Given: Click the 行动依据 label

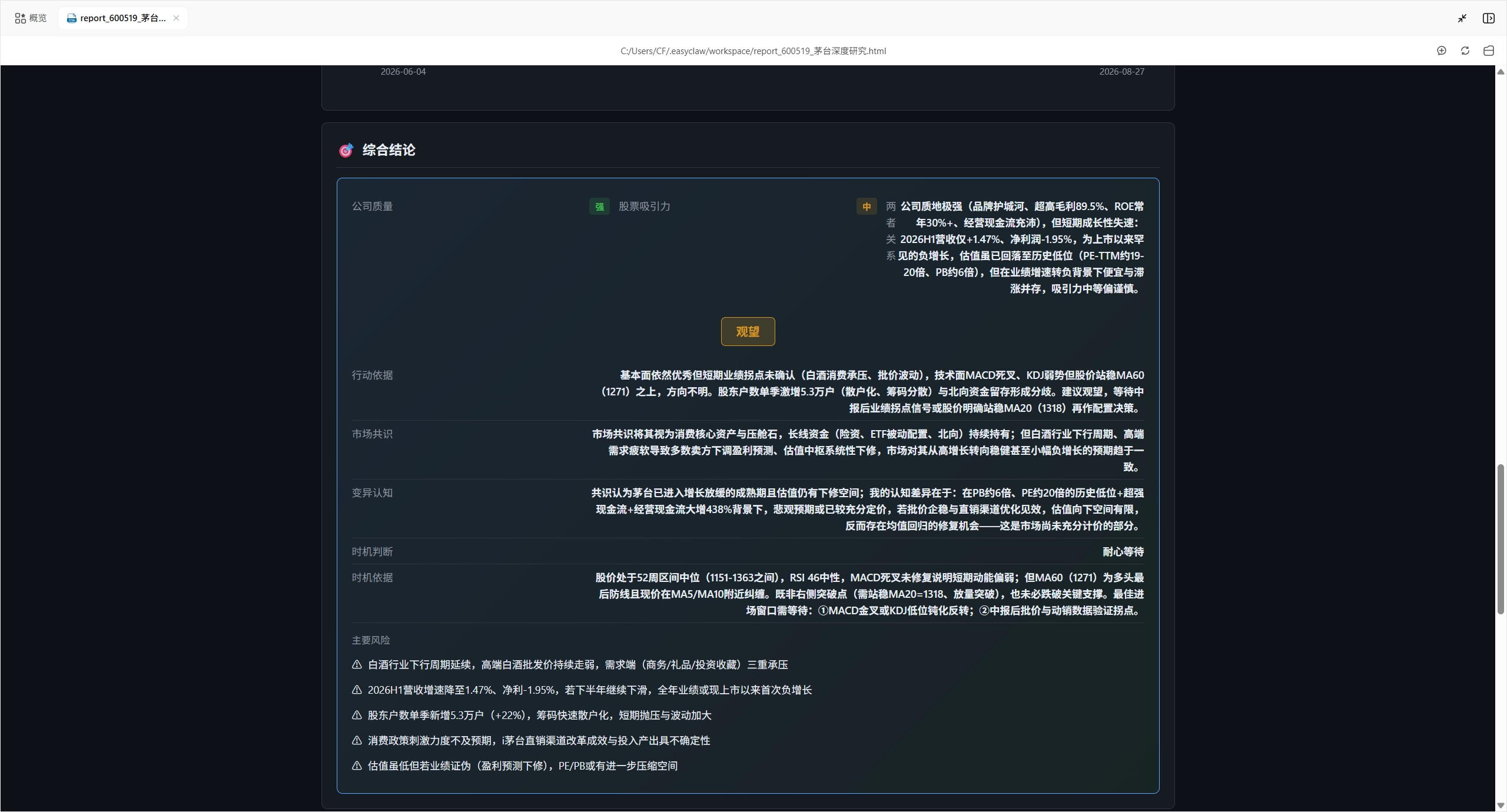Looking at the screenshot, I should click(372, 375).
